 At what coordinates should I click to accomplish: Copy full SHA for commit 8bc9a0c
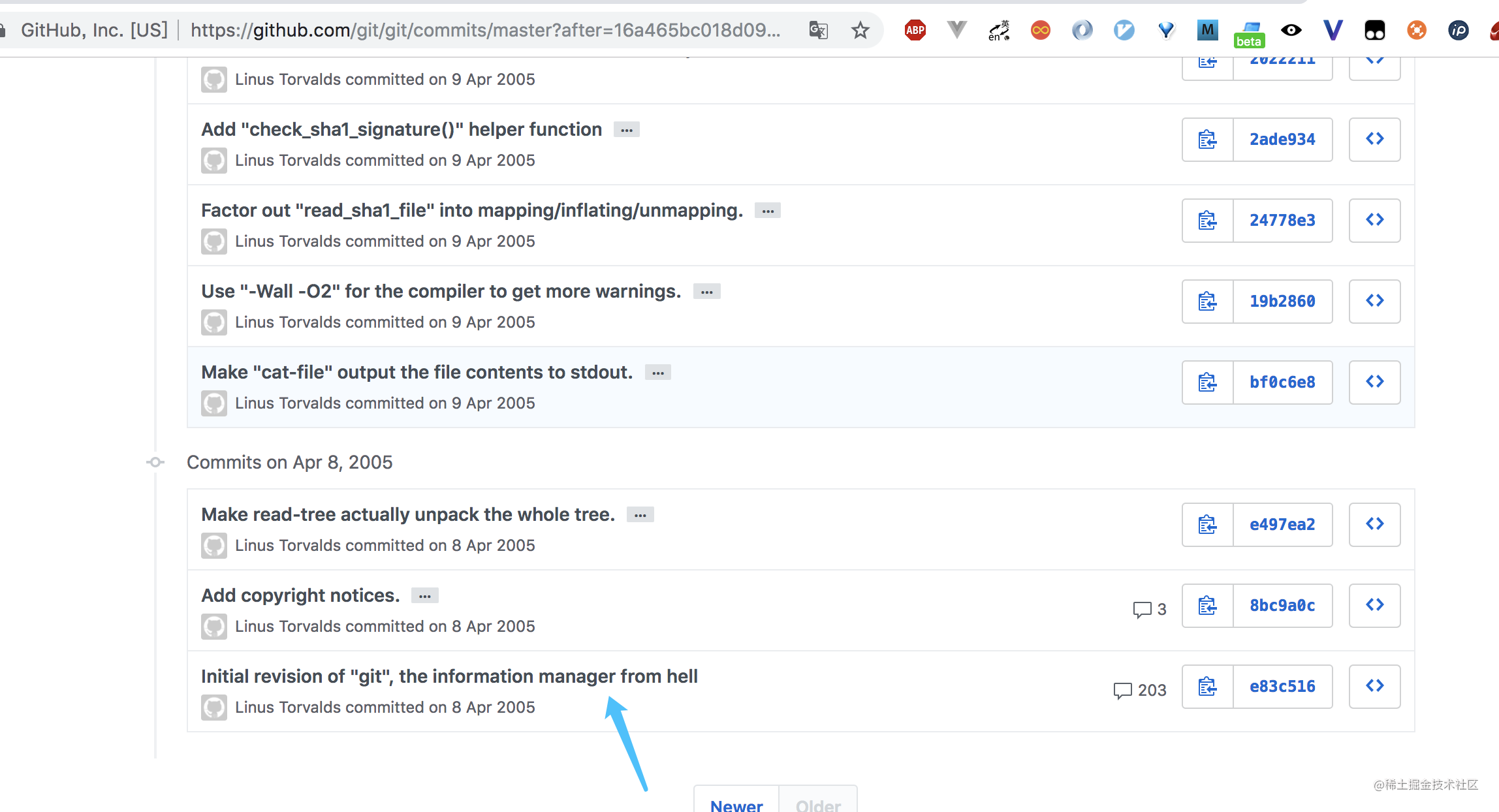coord(1207,606)
